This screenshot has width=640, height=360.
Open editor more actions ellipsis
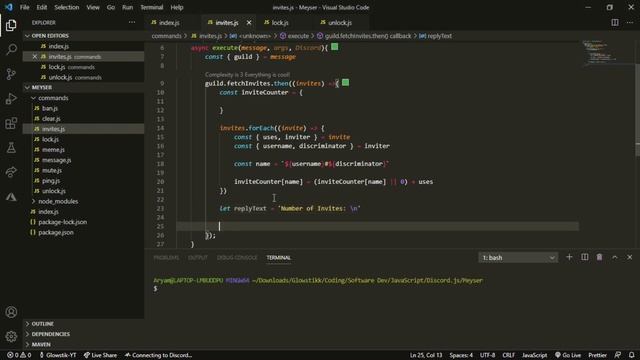pos(629,22)
